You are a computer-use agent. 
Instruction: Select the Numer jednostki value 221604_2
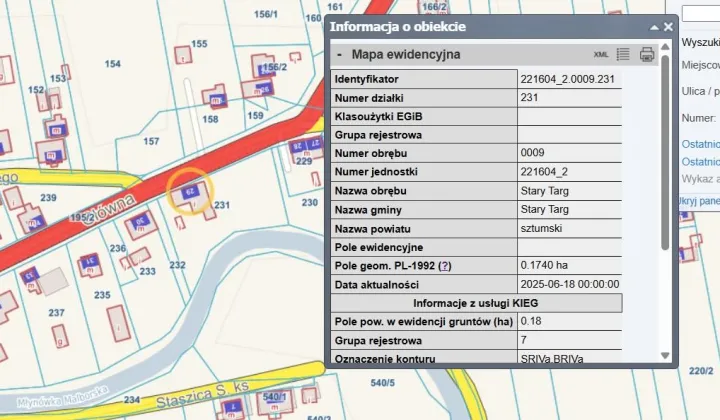point(544,172)
